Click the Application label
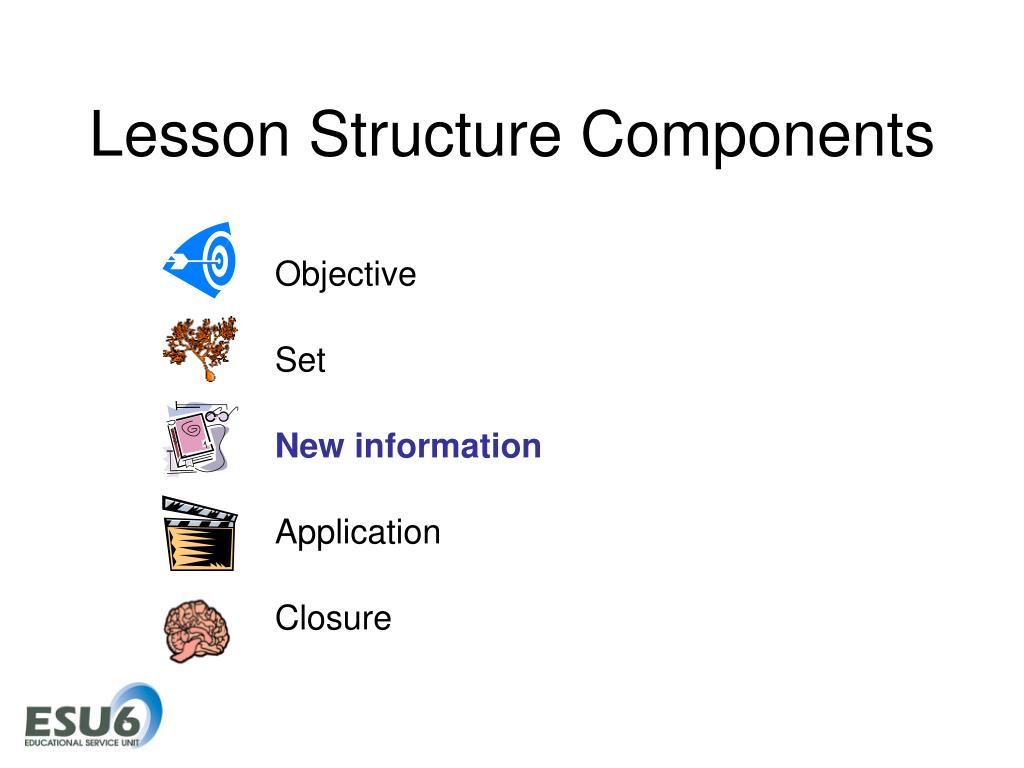The height and width of the screenshot is (768, 1024). tap(358, 533)
